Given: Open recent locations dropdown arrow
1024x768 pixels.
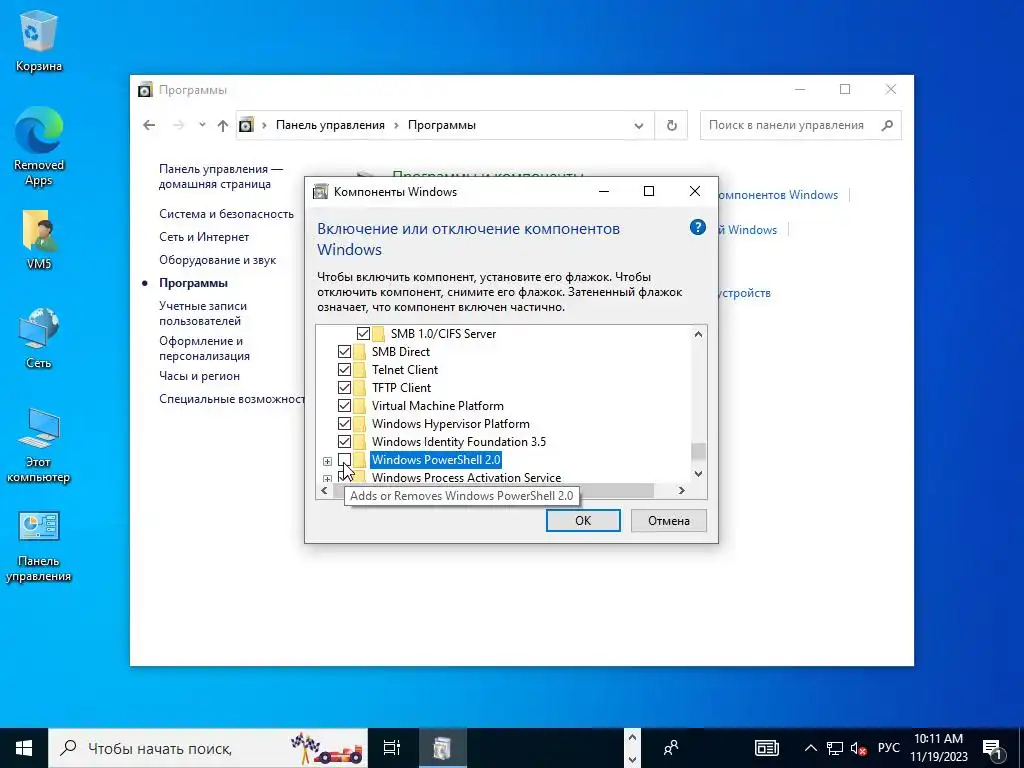Looking at the screenshot, I should [202, 125].
